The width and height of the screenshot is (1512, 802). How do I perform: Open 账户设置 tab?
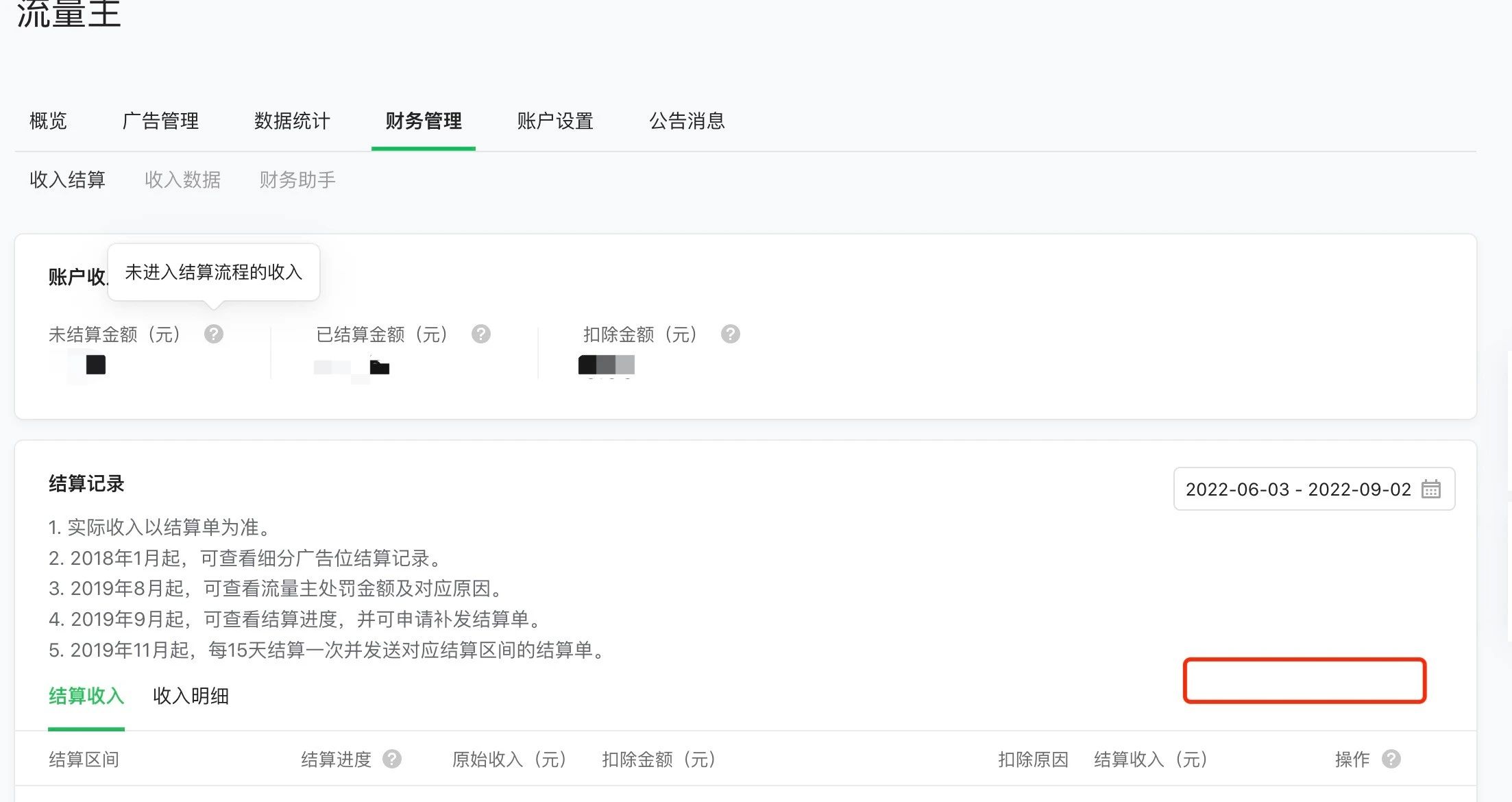[x=555, y=121]
